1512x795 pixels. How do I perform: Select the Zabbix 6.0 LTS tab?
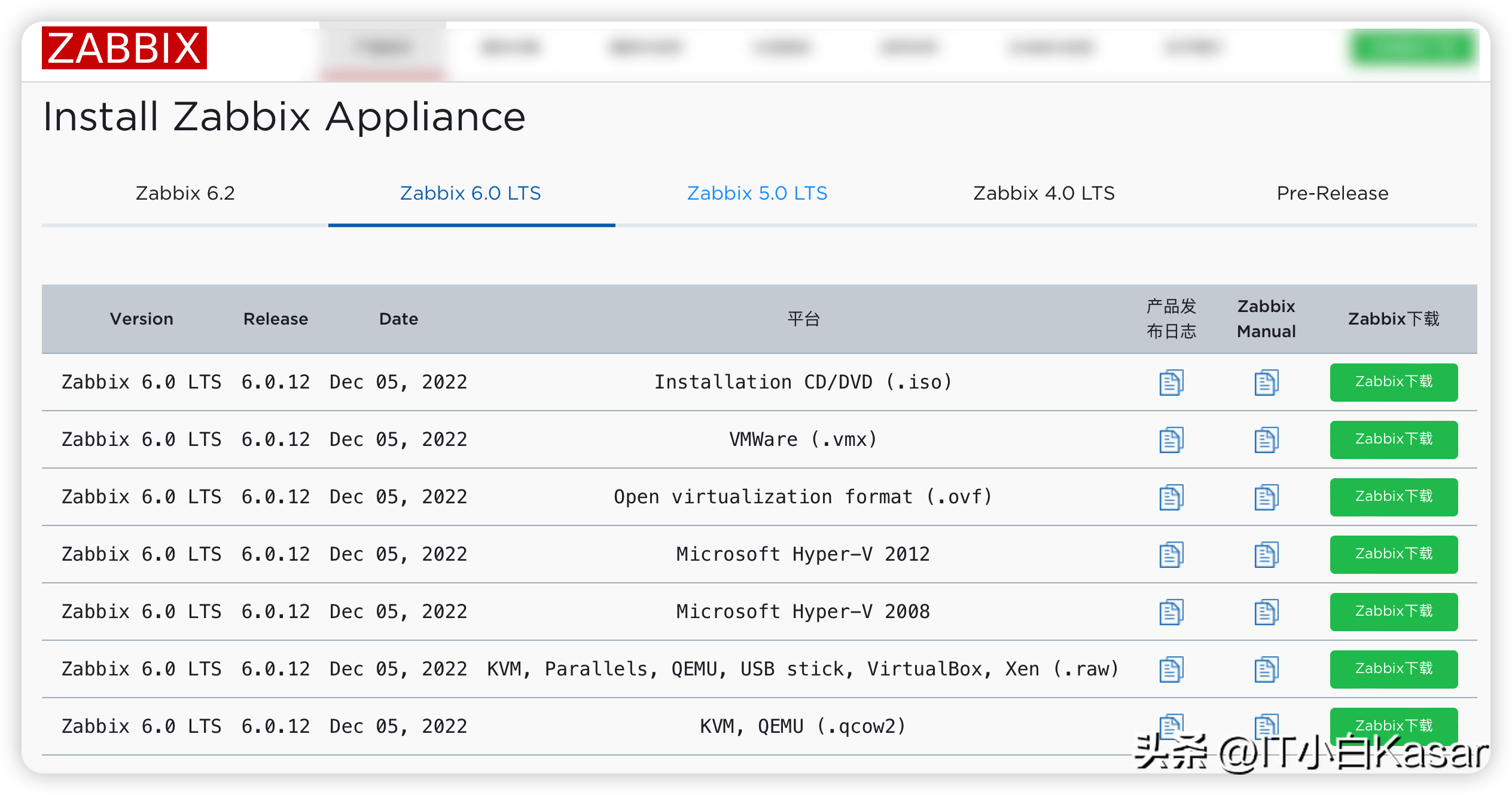point(471,193)
